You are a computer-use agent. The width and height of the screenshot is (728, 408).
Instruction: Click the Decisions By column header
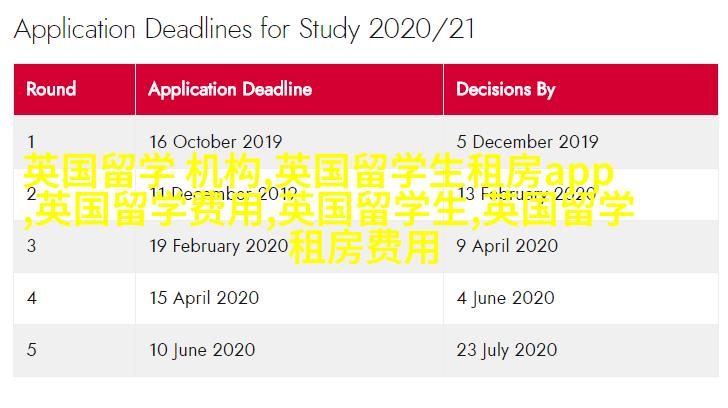[x=506, y=89]
